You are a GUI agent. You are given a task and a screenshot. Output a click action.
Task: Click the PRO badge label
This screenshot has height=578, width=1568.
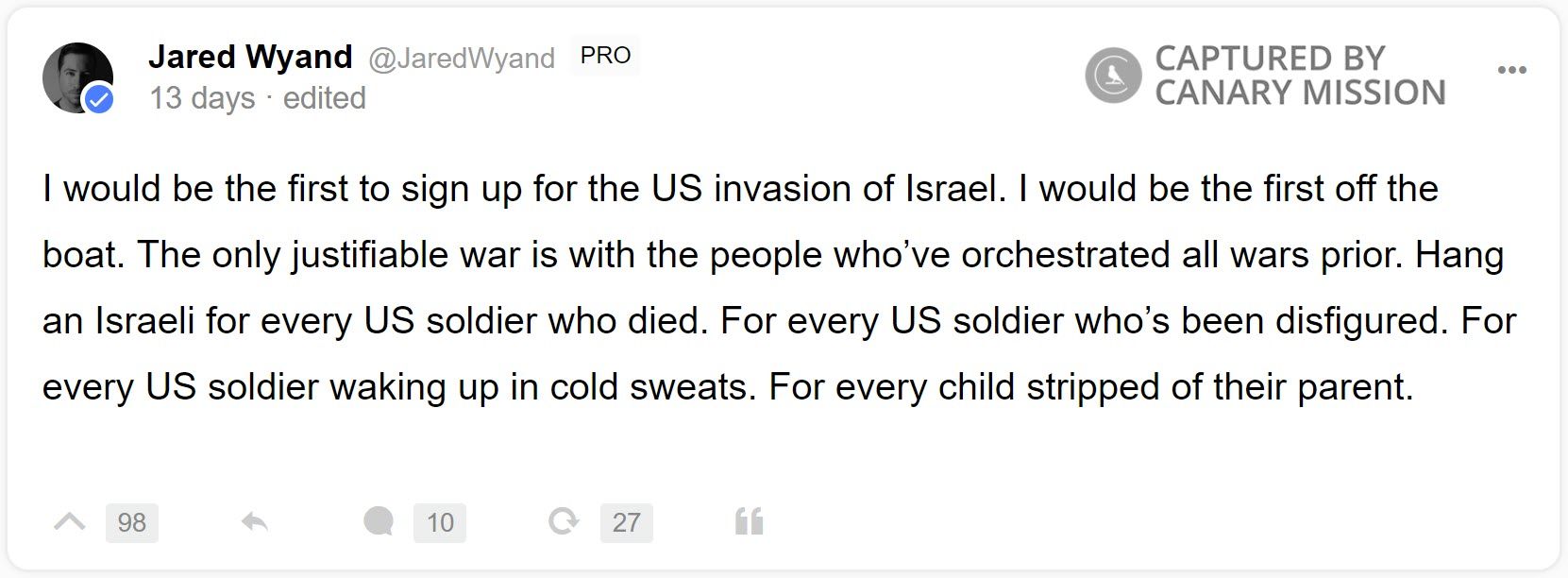[x=605, y=56]
